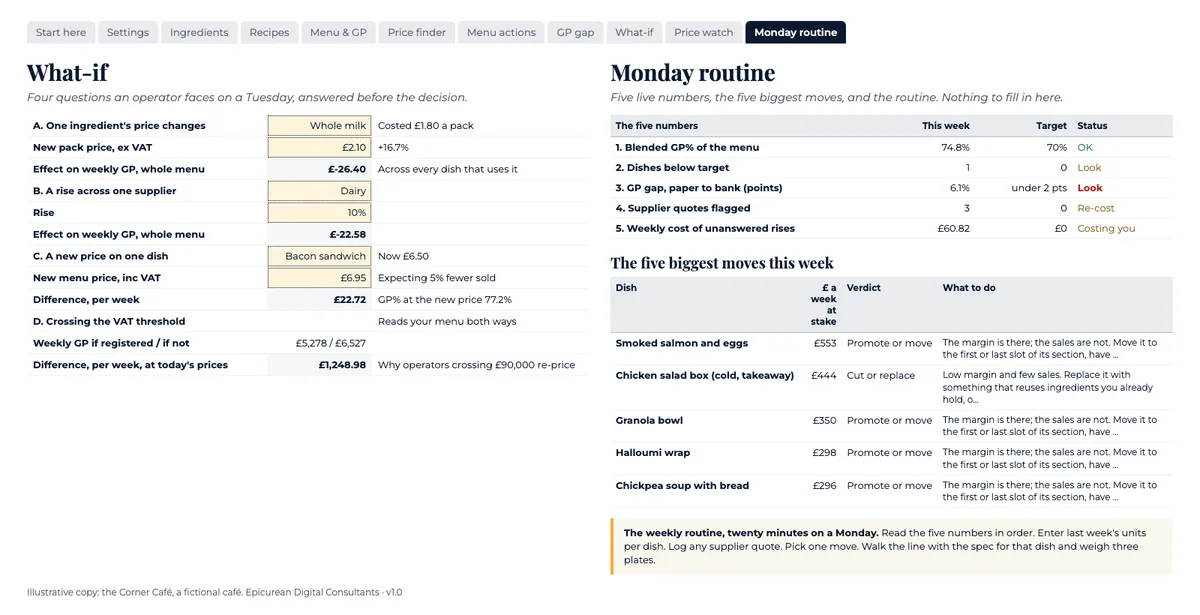Click the 'What to do' column header
The image size is (1200, 615).
[x=969, y=287]
